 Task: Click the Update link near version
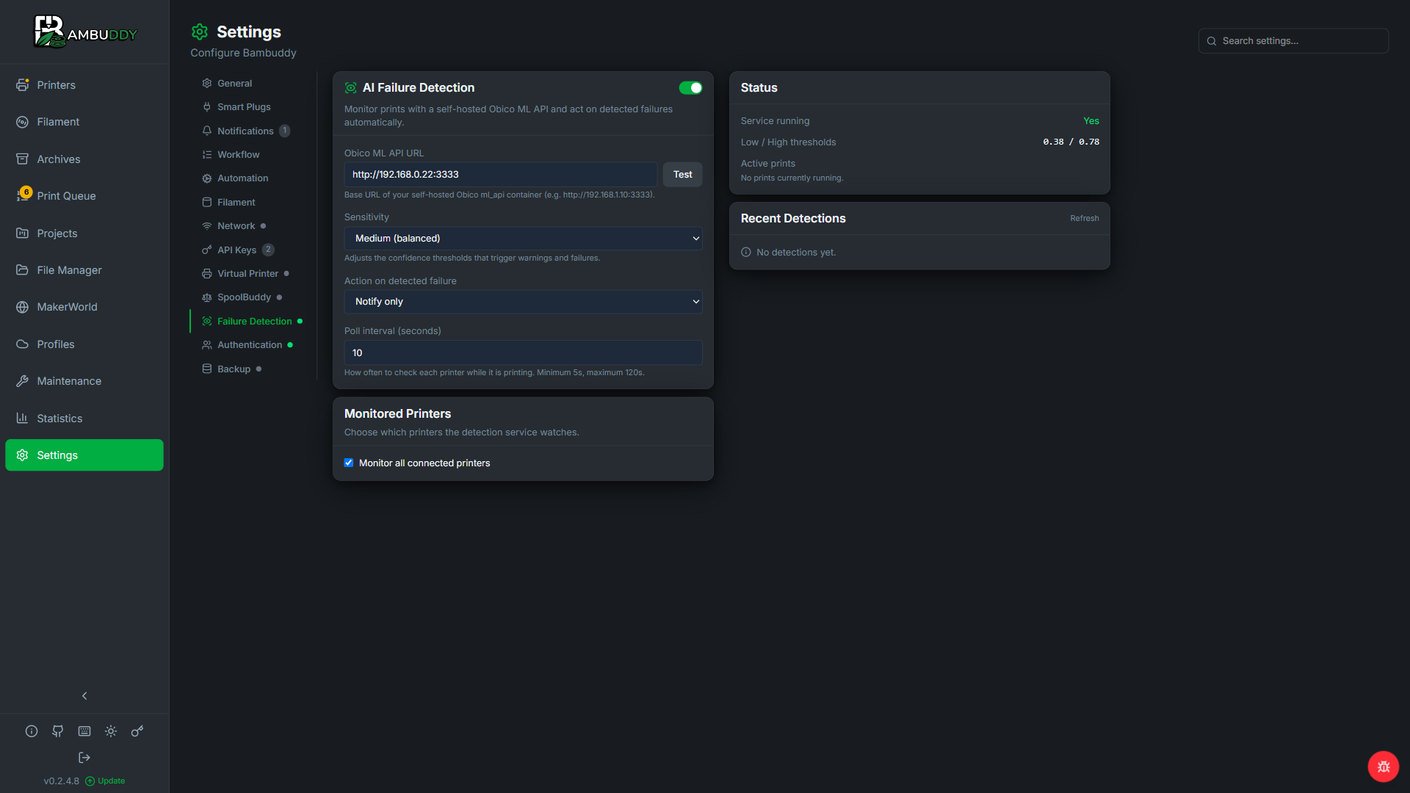[105, 781]
